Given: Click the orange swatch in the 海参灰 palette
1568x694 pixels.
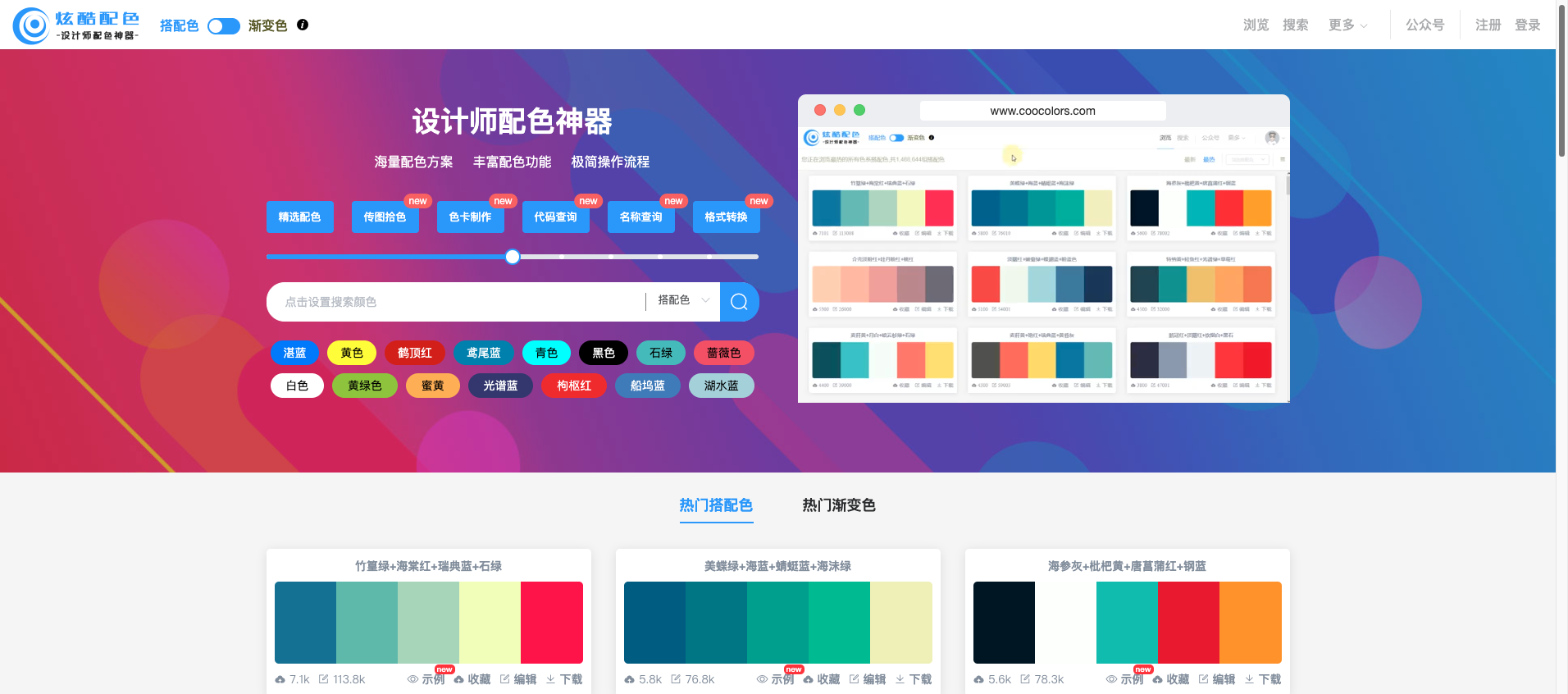Looking at the screenshot, I should [x=1251, y=623].
